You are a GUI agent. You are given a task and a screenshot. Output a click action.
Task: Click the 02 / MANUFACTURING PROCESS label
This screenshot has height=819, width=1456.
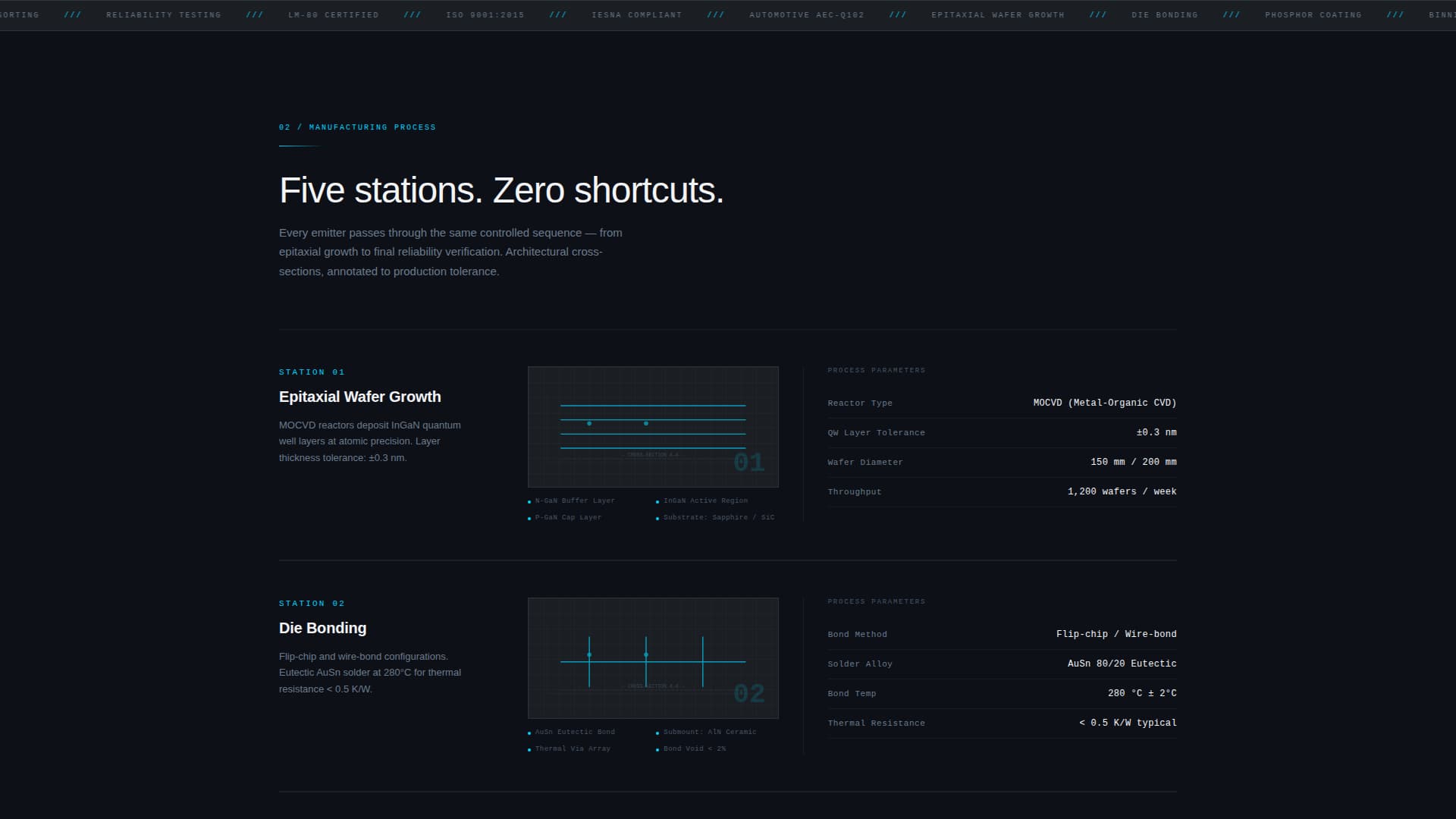[x=357, y=127]
